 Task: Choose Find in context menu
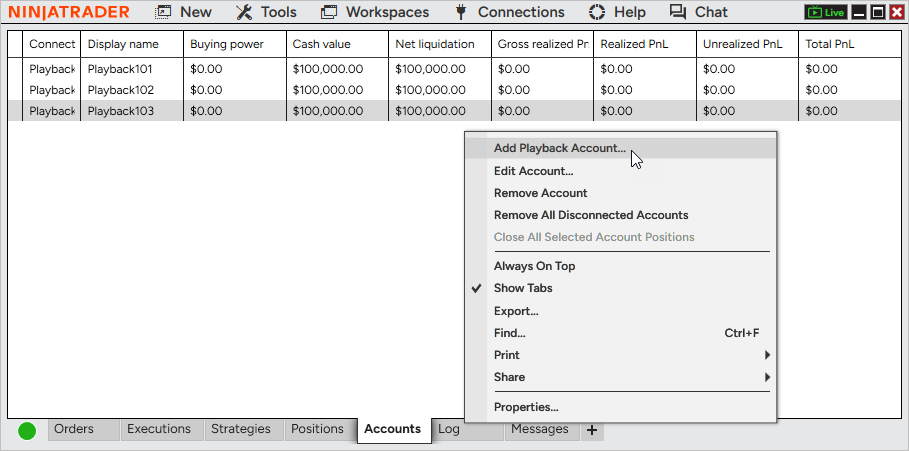click(x=621, y=333)
